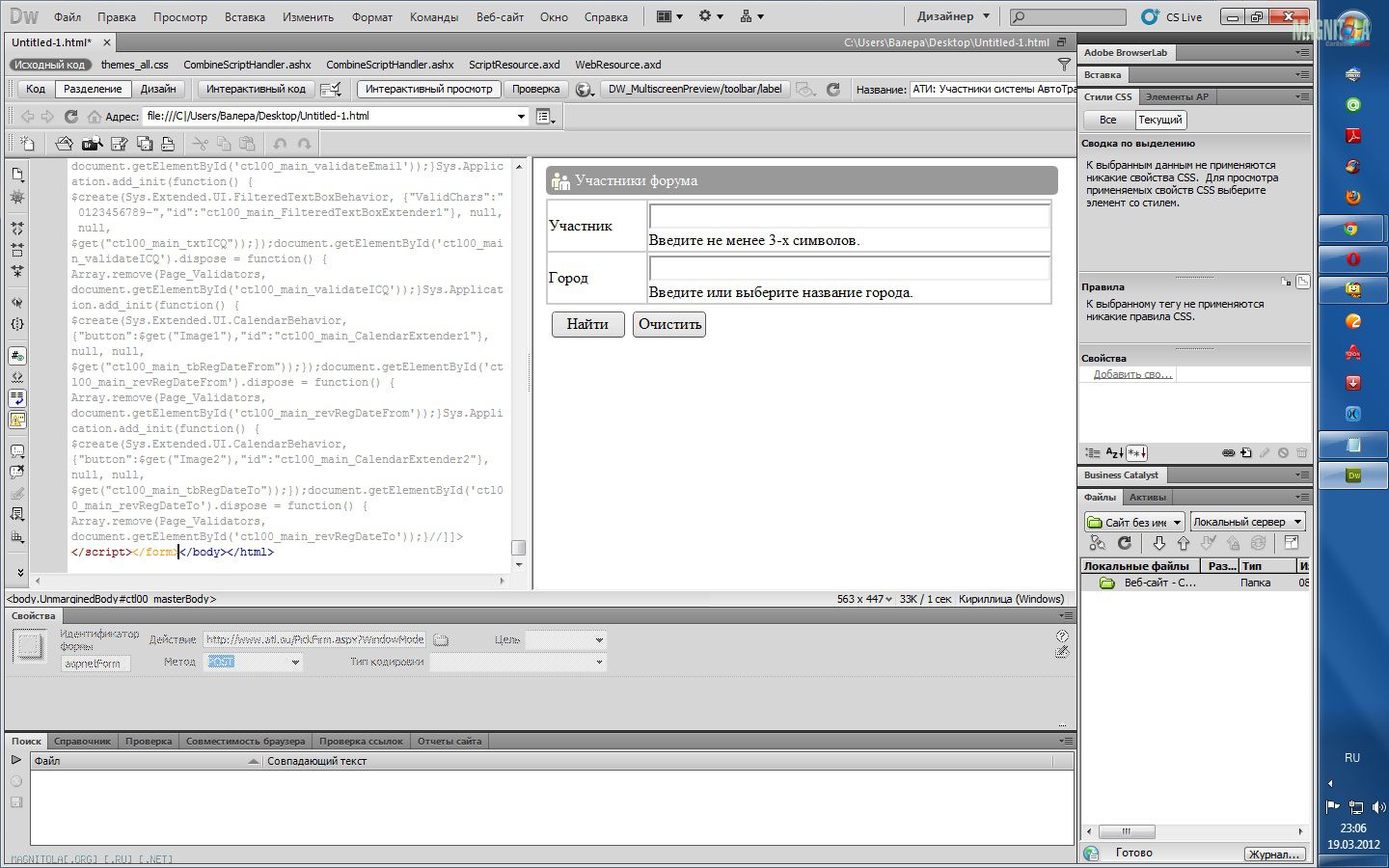Open the Команды menu

pos(434,16)
